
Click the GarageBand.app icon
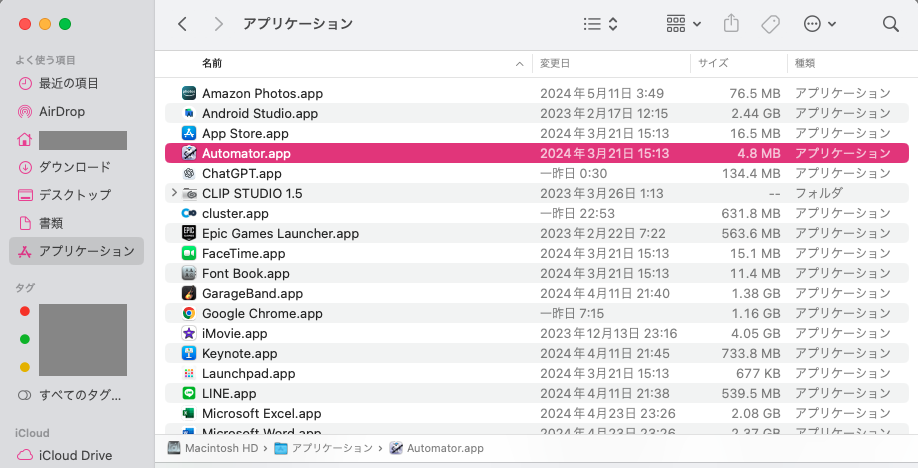point(188,293)
